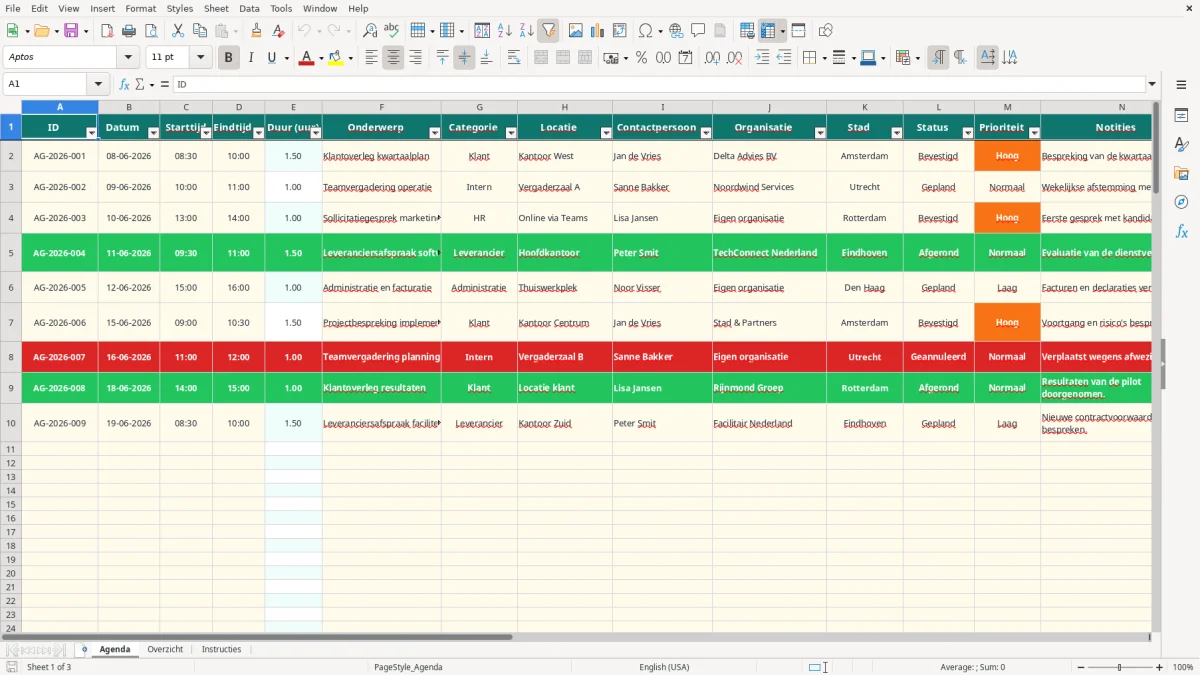The width and height of the screenshot is (1200, 675).
Task: Click the horizontal scrollbar thumb
Action: tap(257, 636)
